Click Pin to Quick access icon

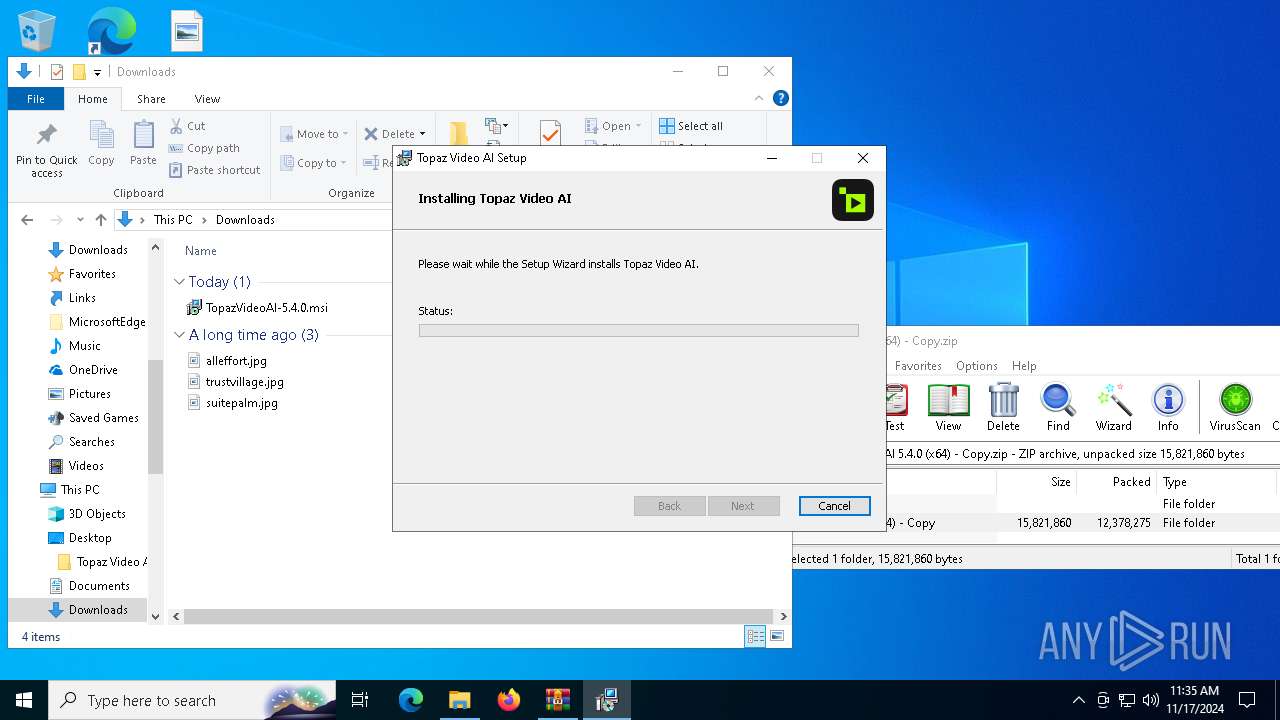(x=46, y=152)
